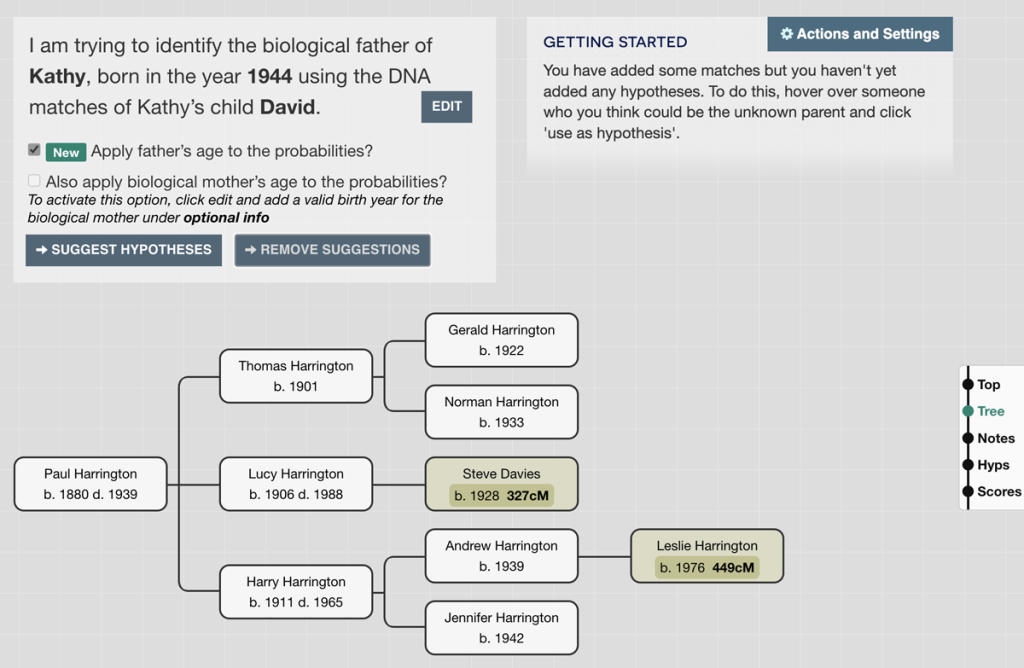Select the Tree navigation dot
The width and height of the screenshot is (1024, 668).
968,411
